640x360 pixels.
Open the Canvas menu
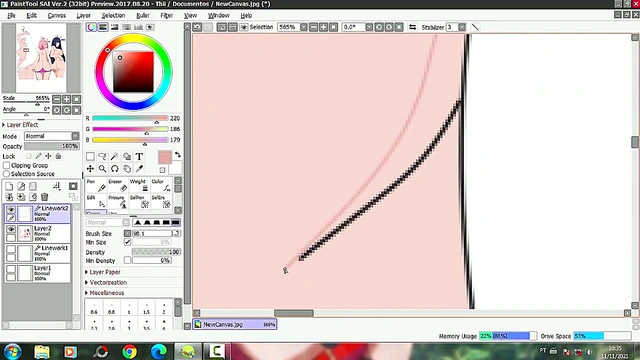coord(57,16)
